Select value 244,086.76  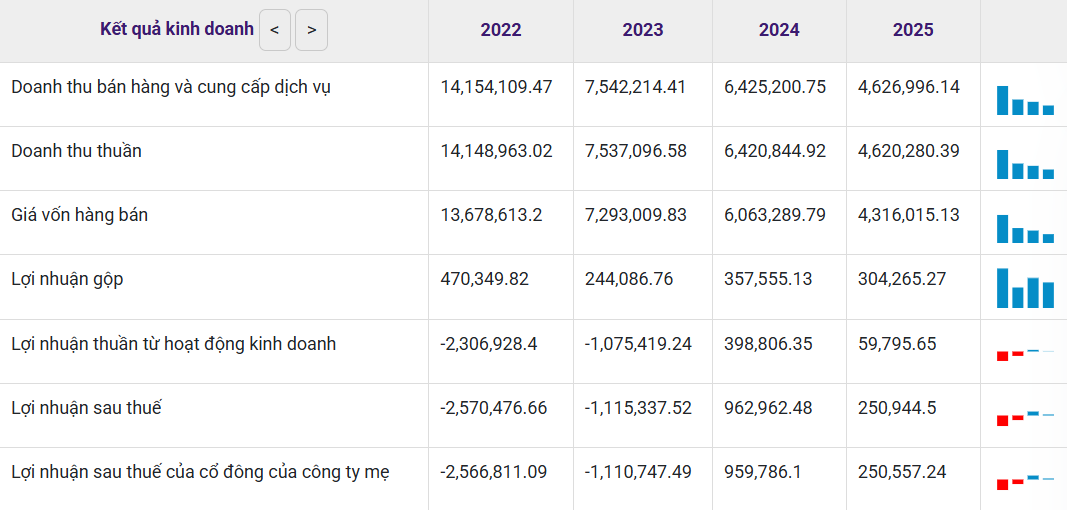coord(629,280)
